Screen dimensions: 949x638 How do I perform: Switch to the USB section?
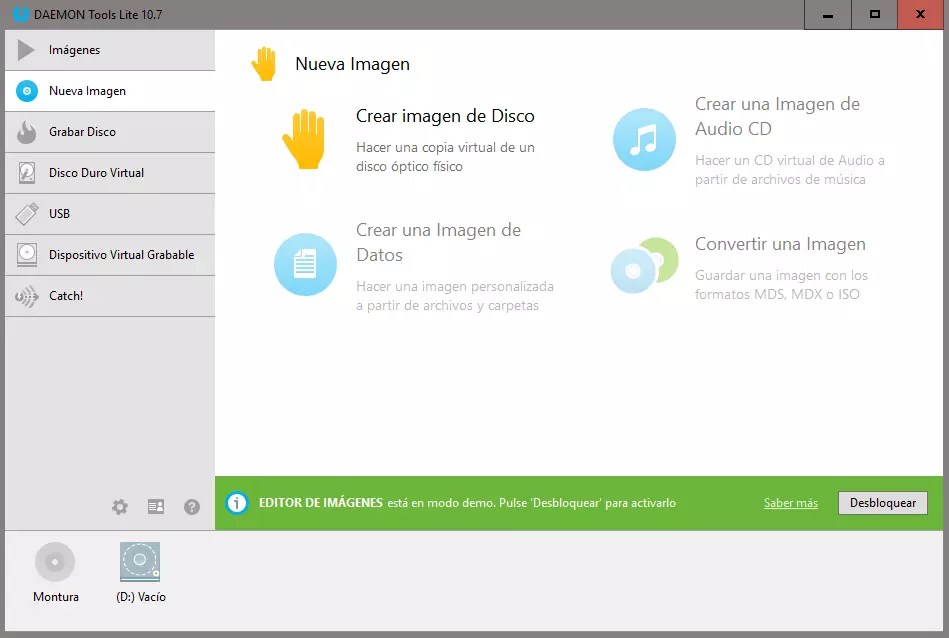coord(110,214)
